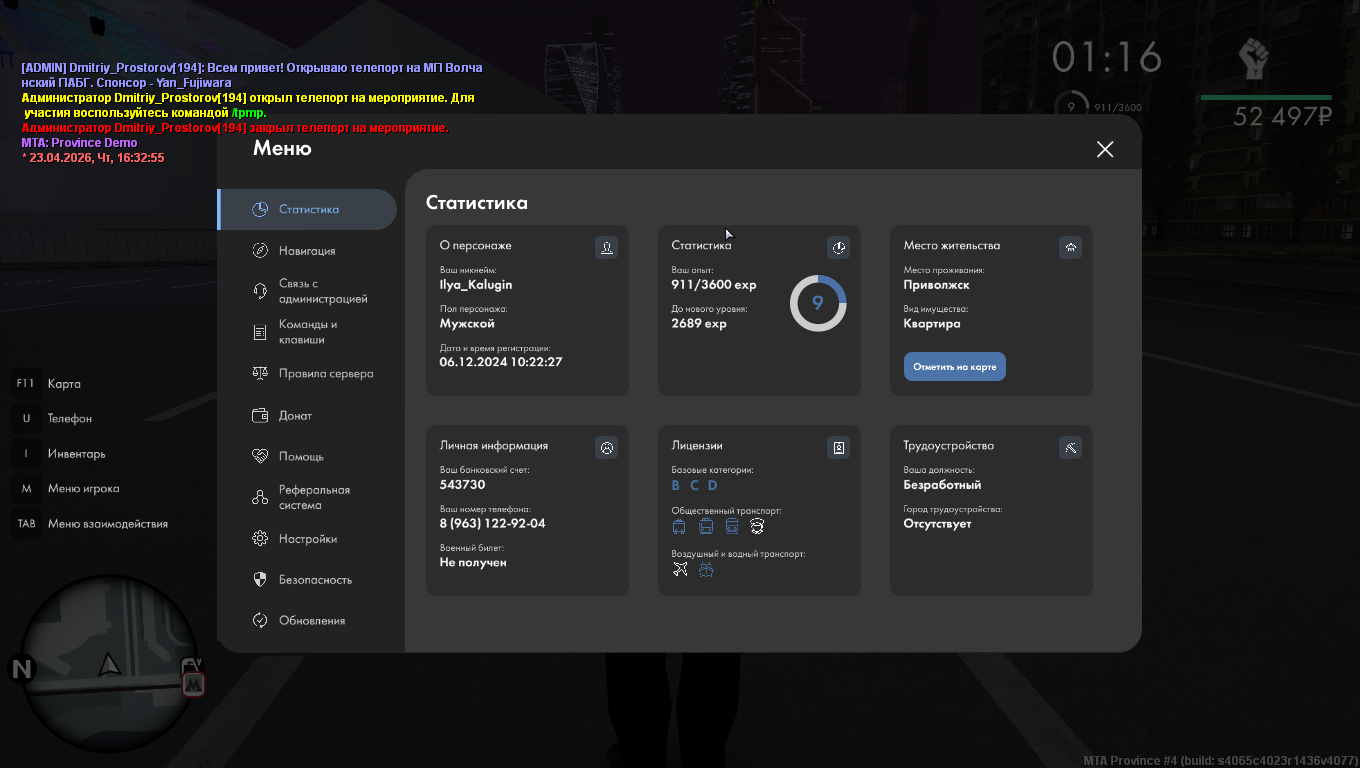The height and width of the screenshot is (768, 1360).
Task: Go to the Донат section
Action: tap(295, 416)
